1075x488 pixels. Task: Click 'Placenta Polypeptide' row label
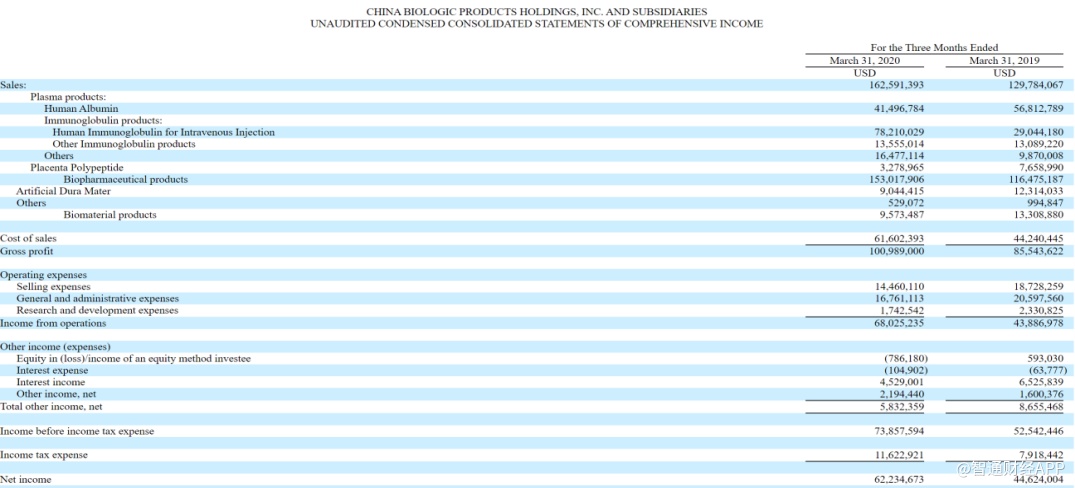[x=77, y=167]
